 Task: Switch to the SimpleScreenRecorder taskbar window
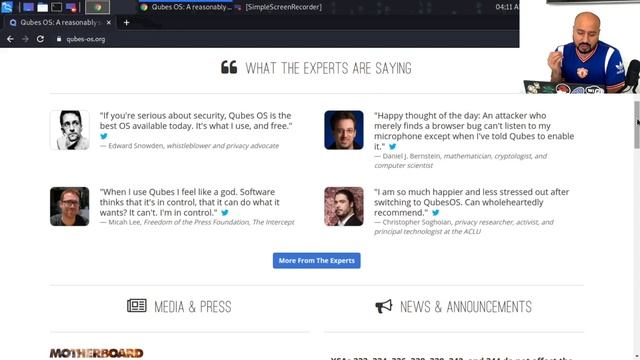pyautogui.click(x=279, y=7)
